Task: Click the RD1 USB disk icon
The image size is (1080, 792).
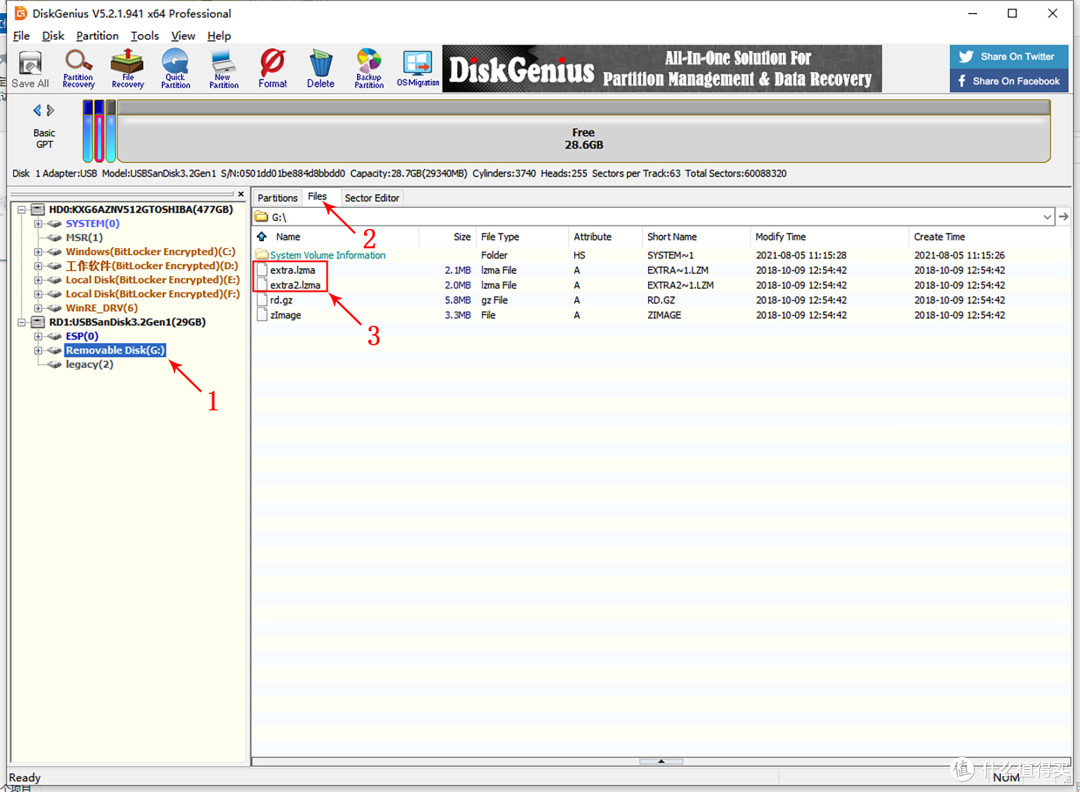Action: pyautogui.click(x=38, y=322)
